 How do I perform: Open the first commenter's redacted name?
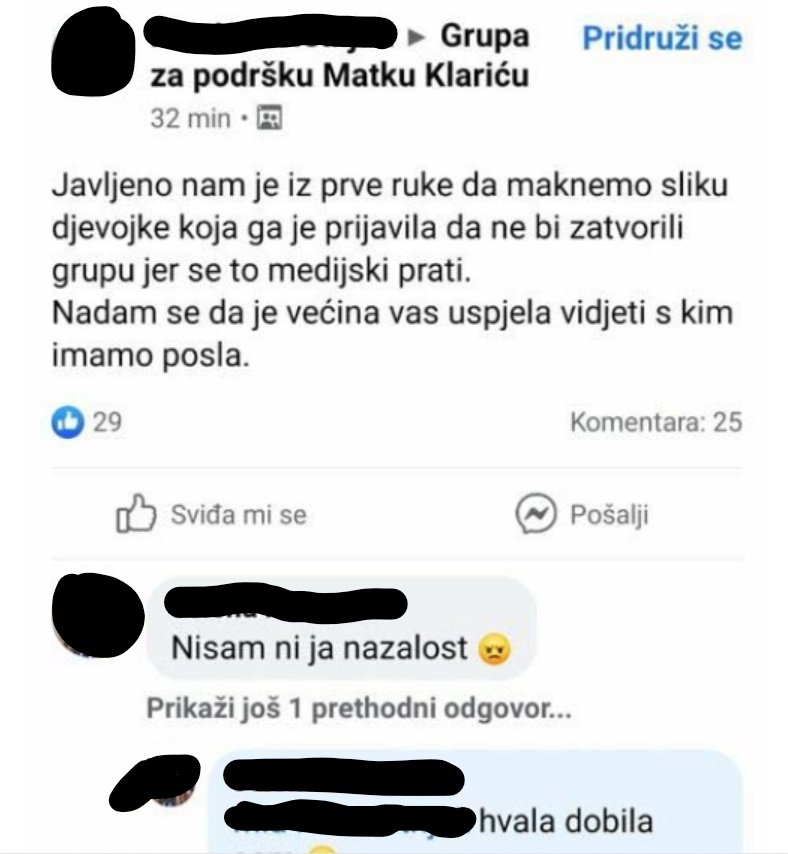pyautogui.click(x=285, y=602)
